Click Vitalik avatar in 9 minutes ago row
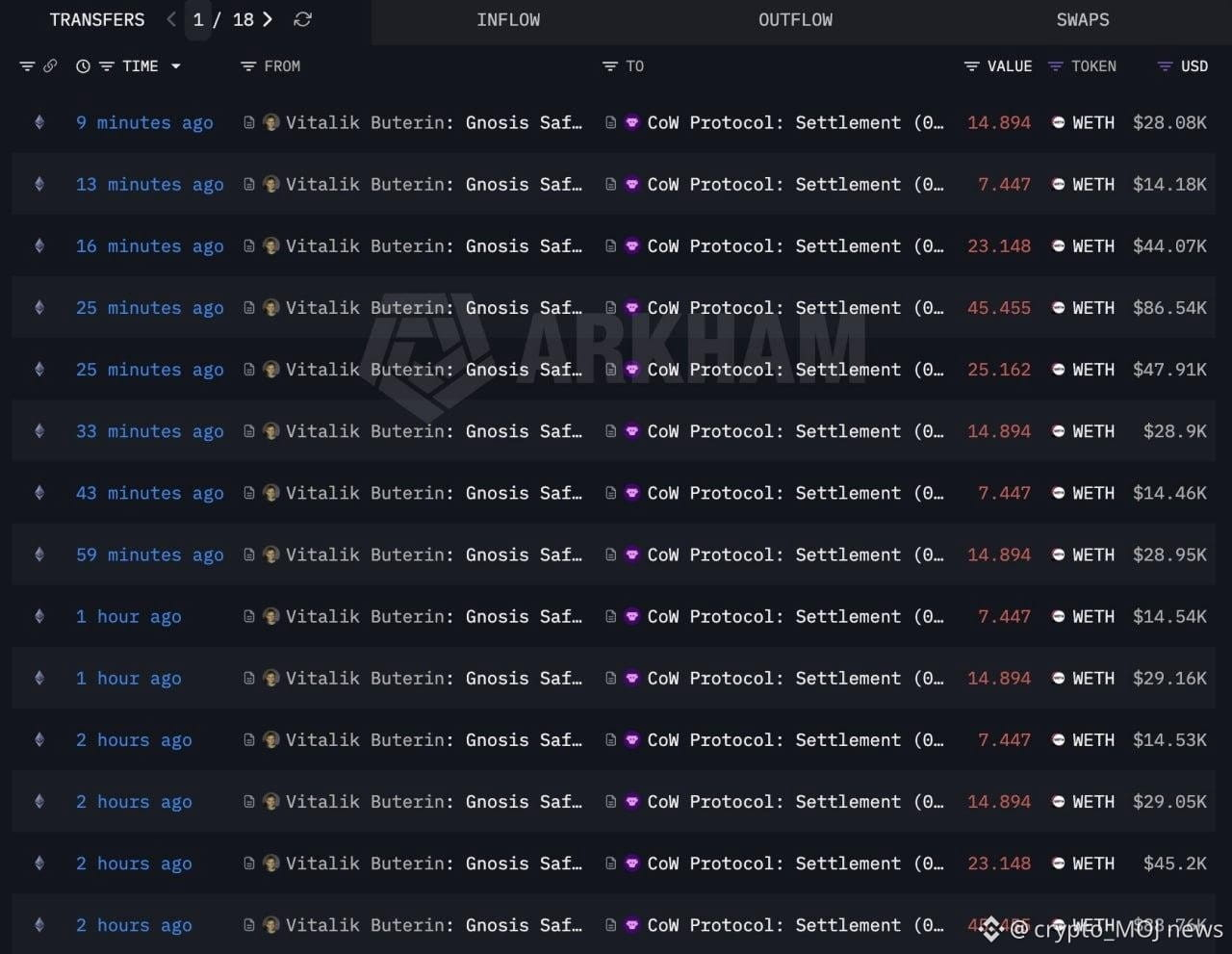The image size is (1232, 954). (271, 122)
